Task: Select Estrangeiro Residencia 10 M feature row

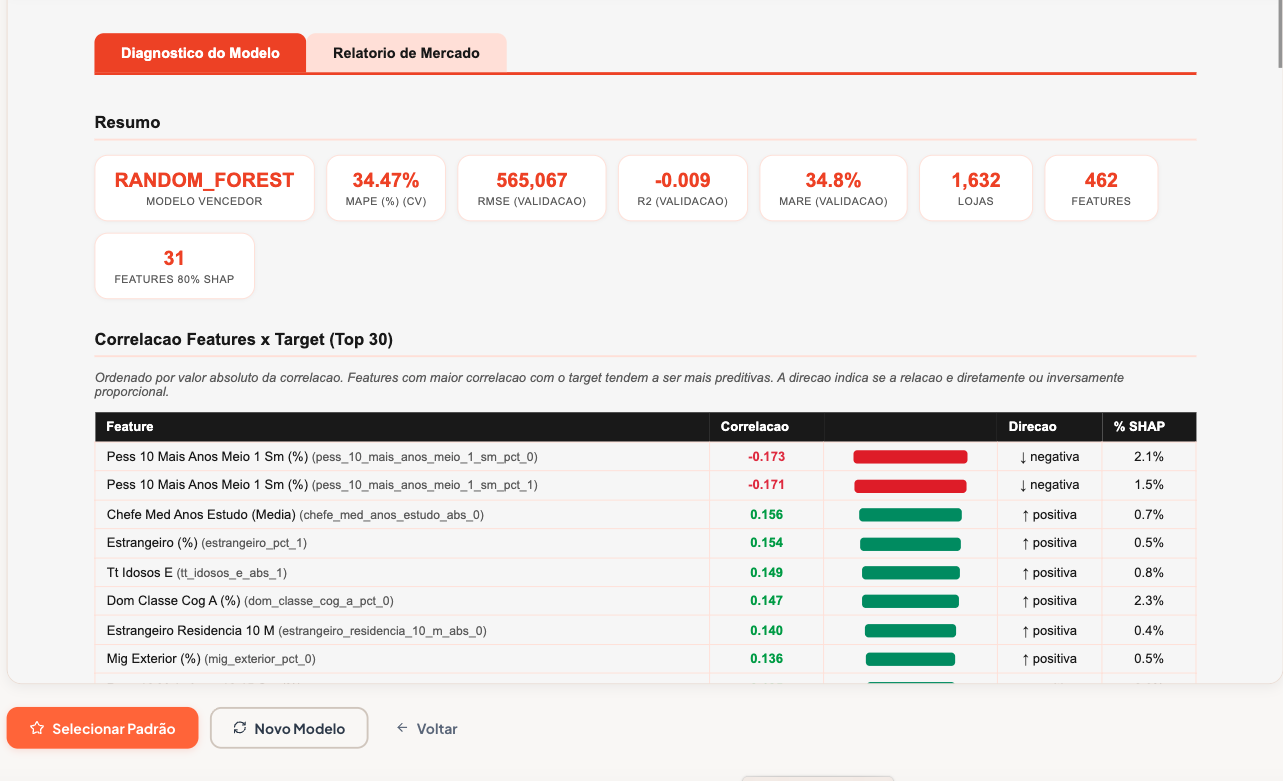Action: tap(645, 631)
